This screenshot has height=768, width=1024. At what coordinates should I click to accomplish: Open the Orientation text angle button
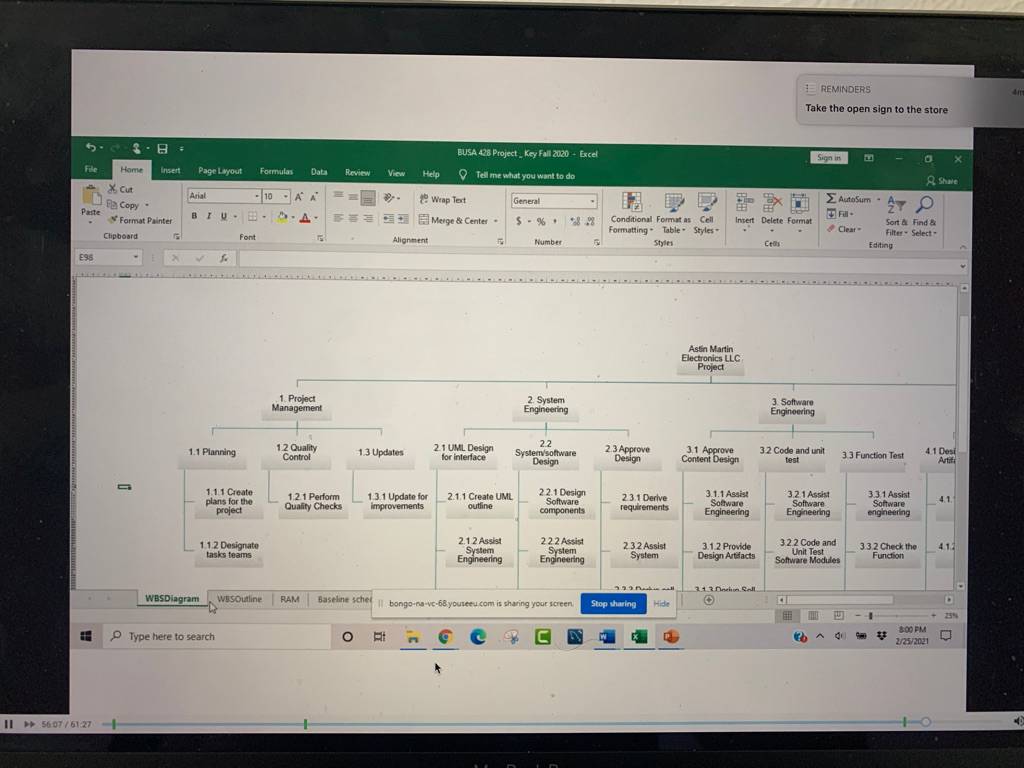click(x=390, y=198)
